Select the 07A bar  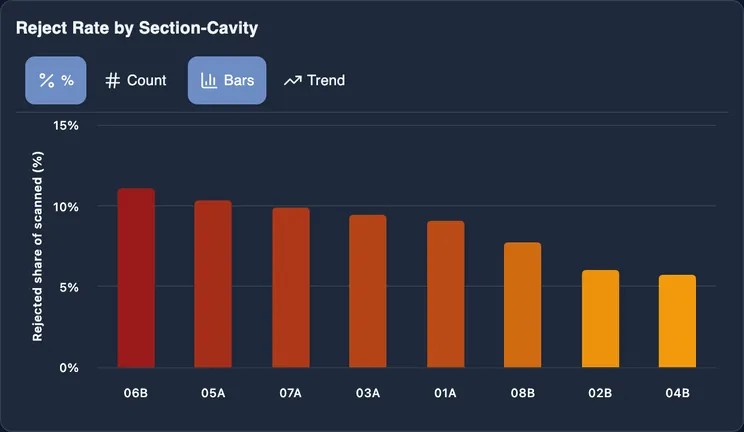coord(291,287)
